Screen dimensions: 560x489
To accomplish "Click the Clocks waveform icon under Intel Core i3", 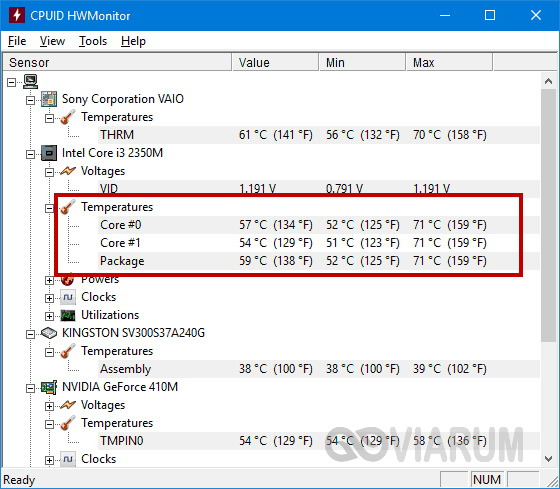I will tap(68, 297).
